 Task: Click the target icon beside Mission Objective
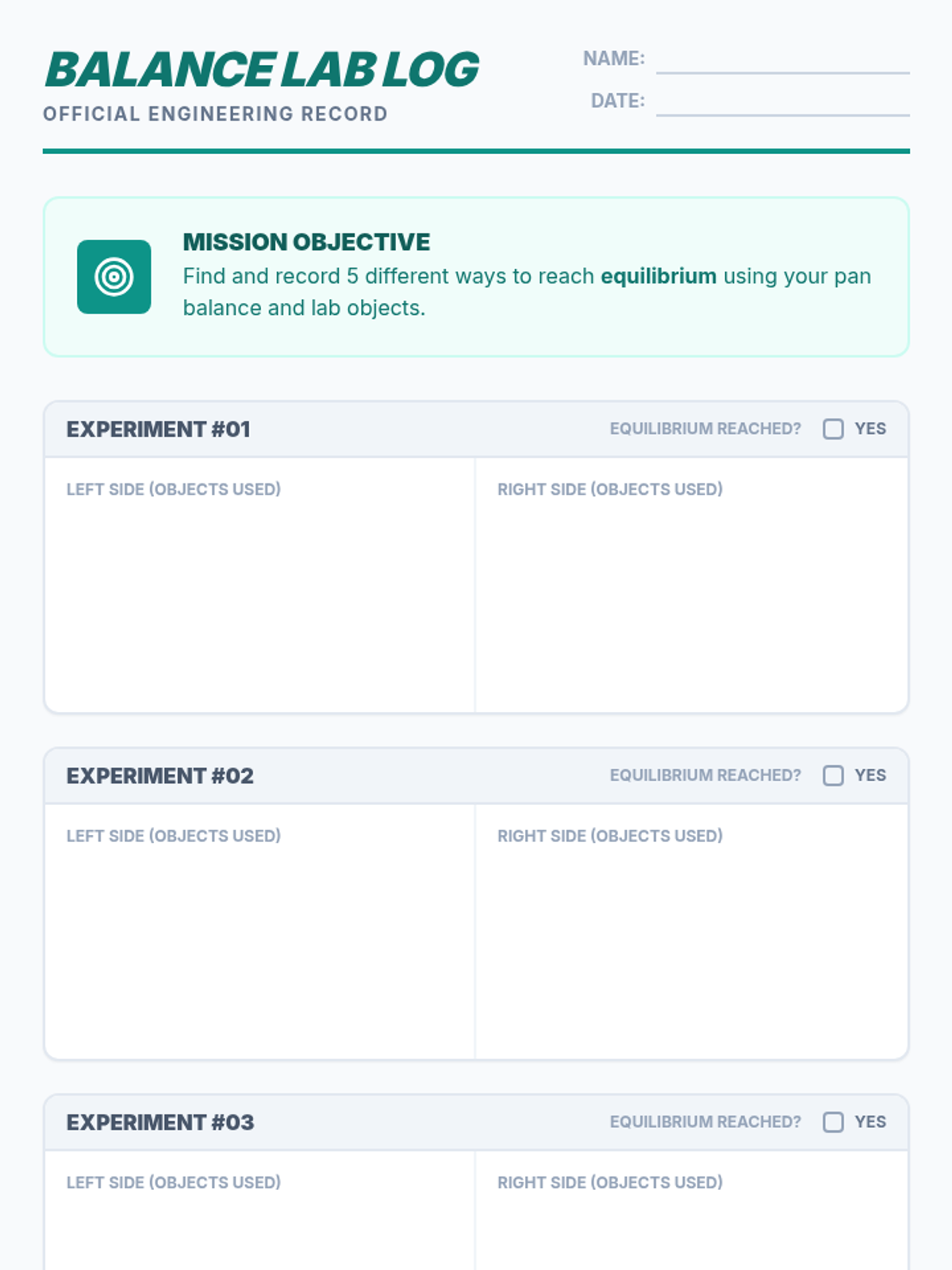pyautogui.click(x=113, y=277)
